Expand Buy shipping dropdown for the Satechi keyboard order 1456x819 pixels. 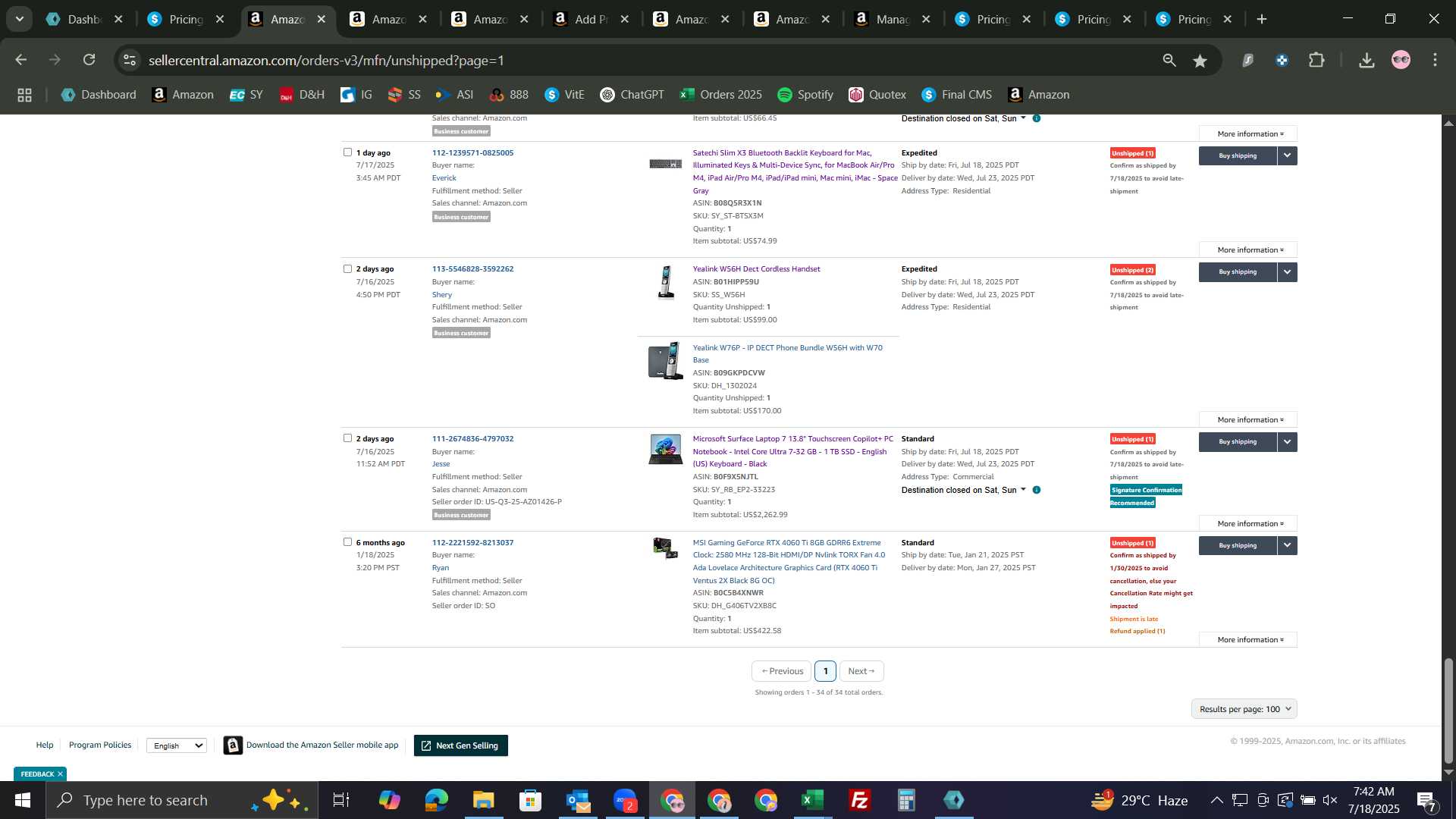pos(1287,155)
